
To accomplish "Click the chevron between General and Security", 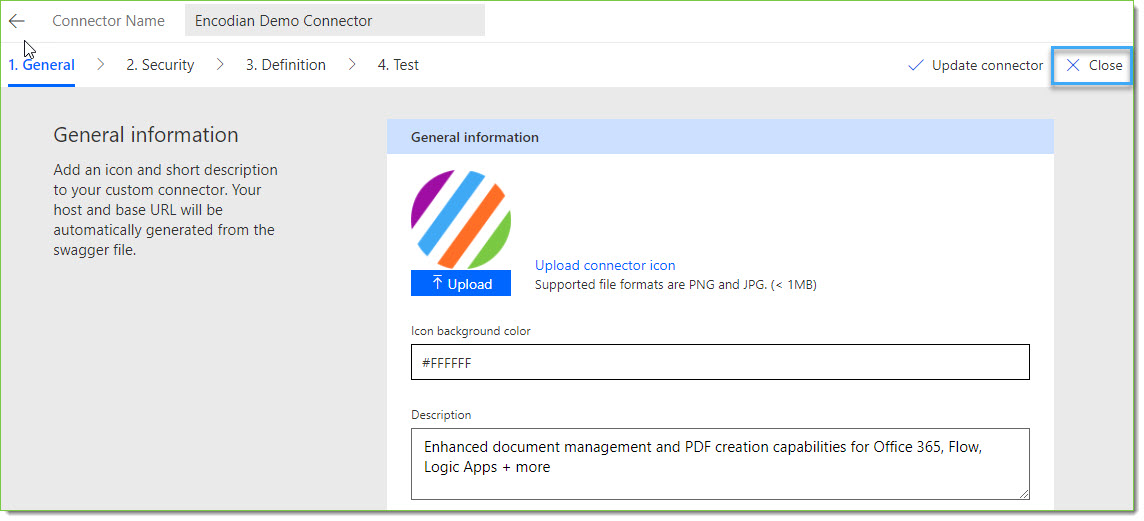I will [101, 65].
